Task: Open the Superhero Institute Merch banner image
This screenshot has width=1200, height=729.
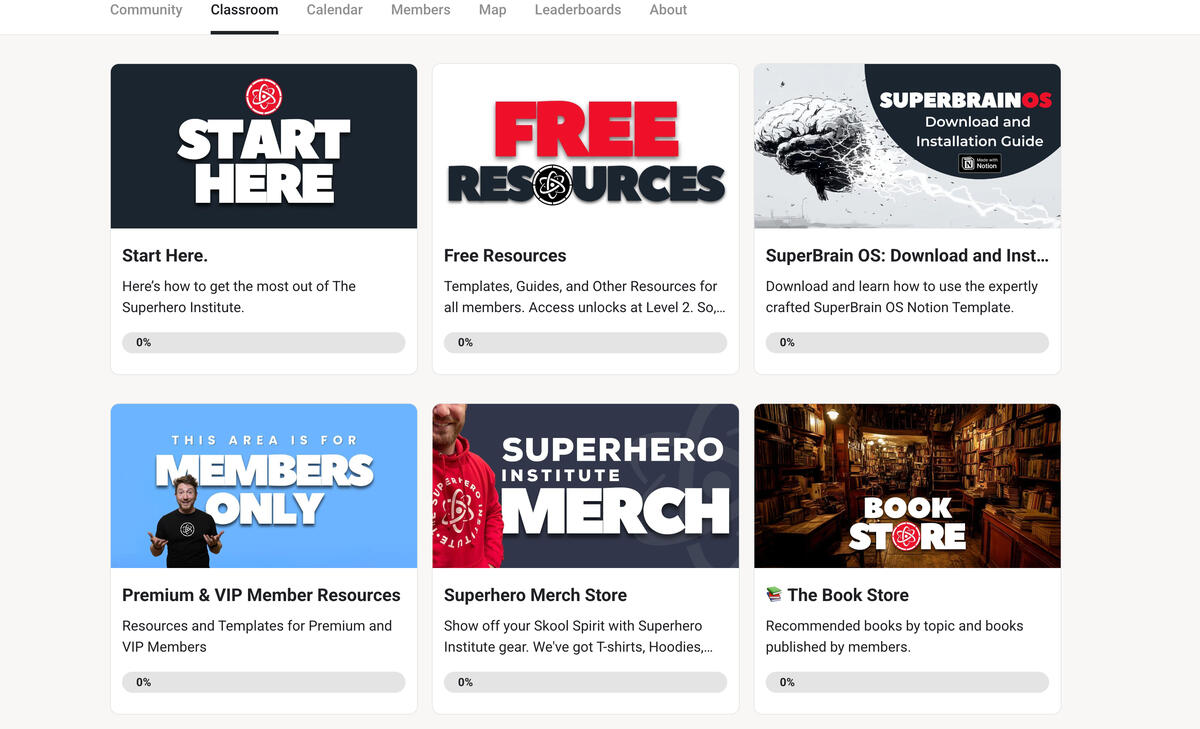Action: click(x=585, y=486)
